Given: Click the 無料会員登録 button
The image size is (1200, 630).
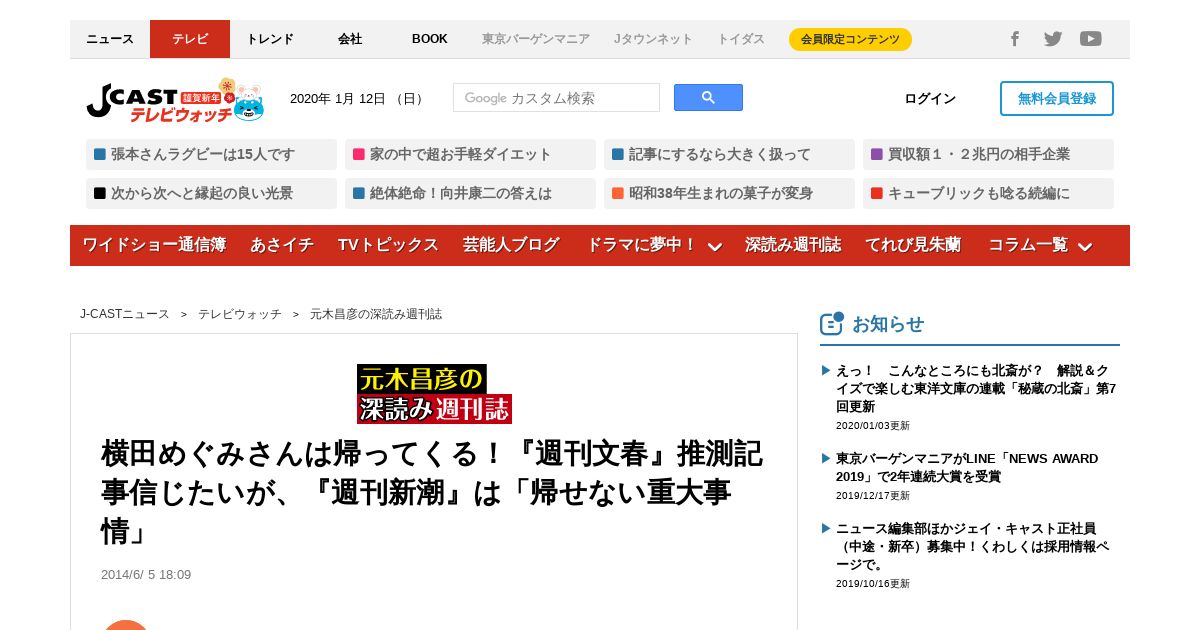Looking at the screenshot, I should pyautogui.click(x=1057, y=98).
